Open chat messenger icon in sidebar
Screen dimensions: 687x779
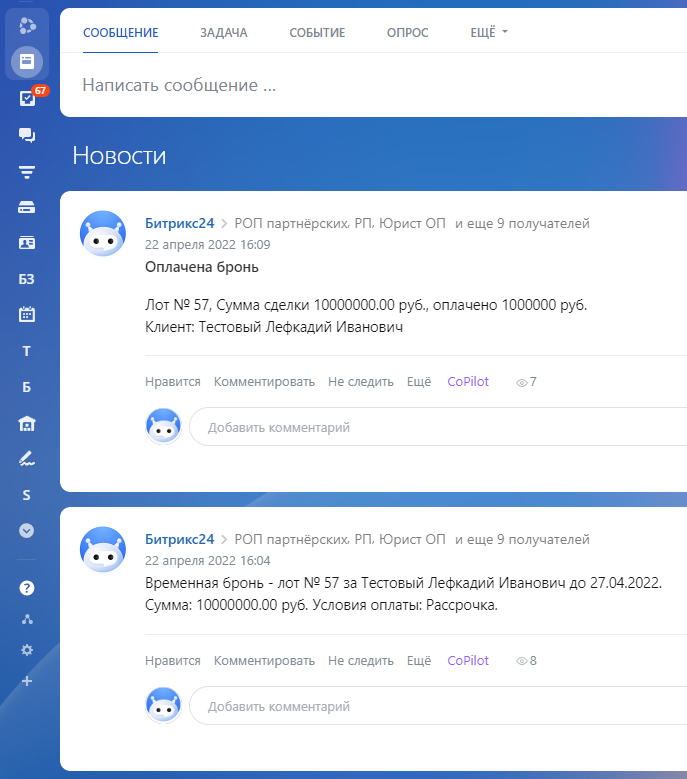[x=27, y=135]
